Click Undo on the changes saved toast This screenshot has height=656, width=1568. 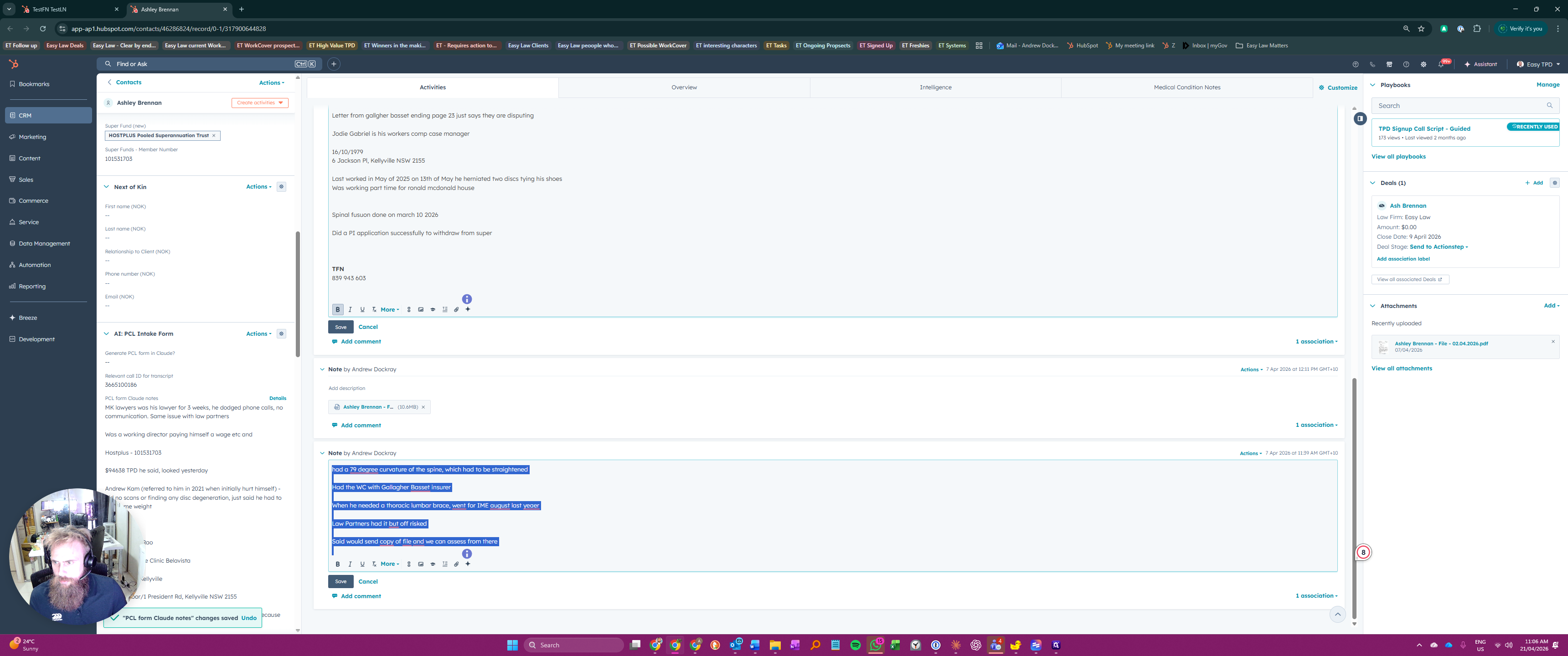[x=249, y=618]
